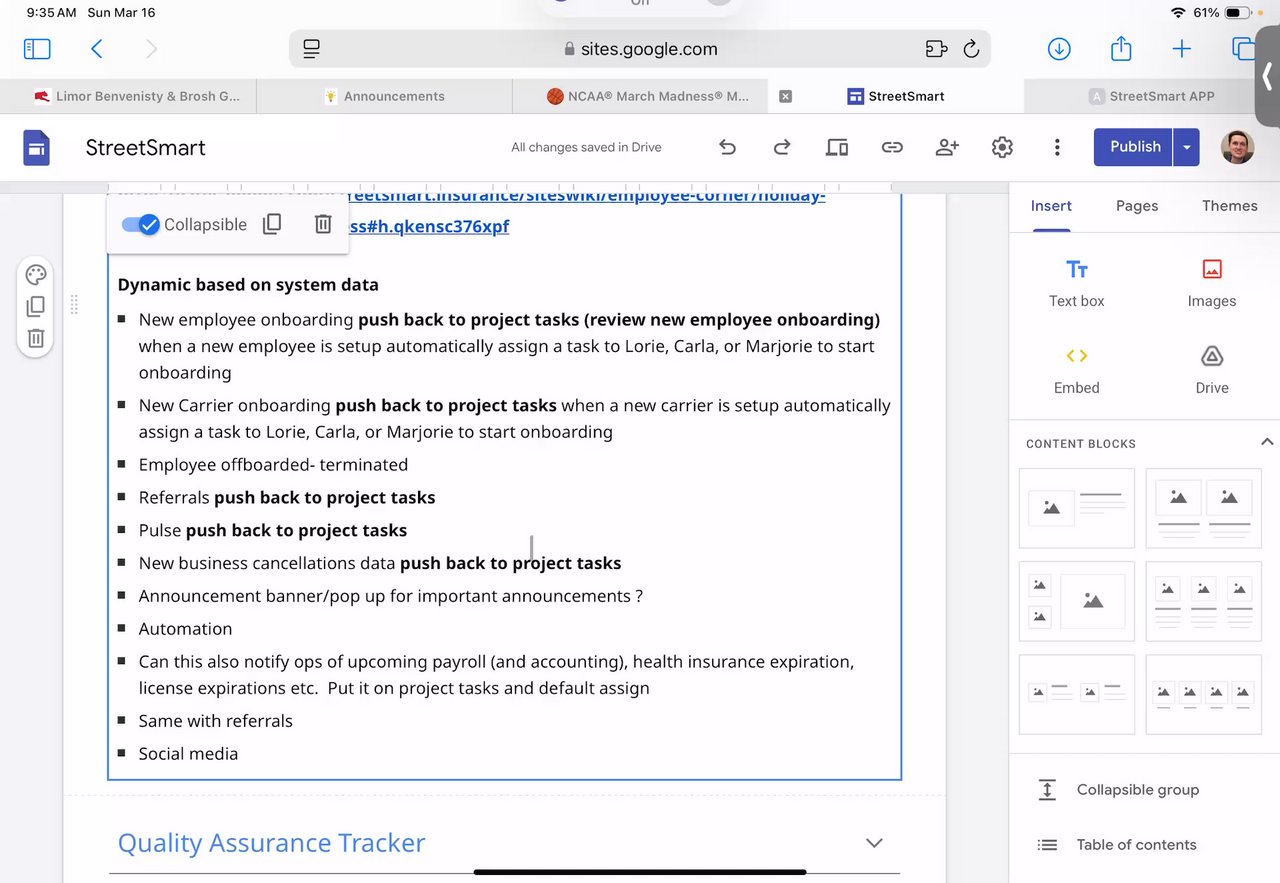Go back with the Safari back arrow
Viewport: 1280px width, 883px height.
97,48
